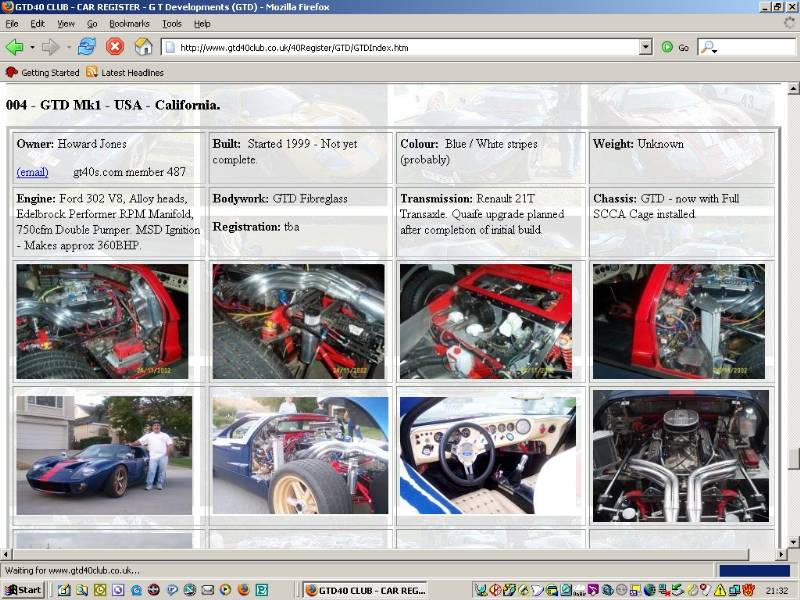Click the teal icon after Firefox in Quick Launch
The image size is (800, 600).
coord(262,590)
